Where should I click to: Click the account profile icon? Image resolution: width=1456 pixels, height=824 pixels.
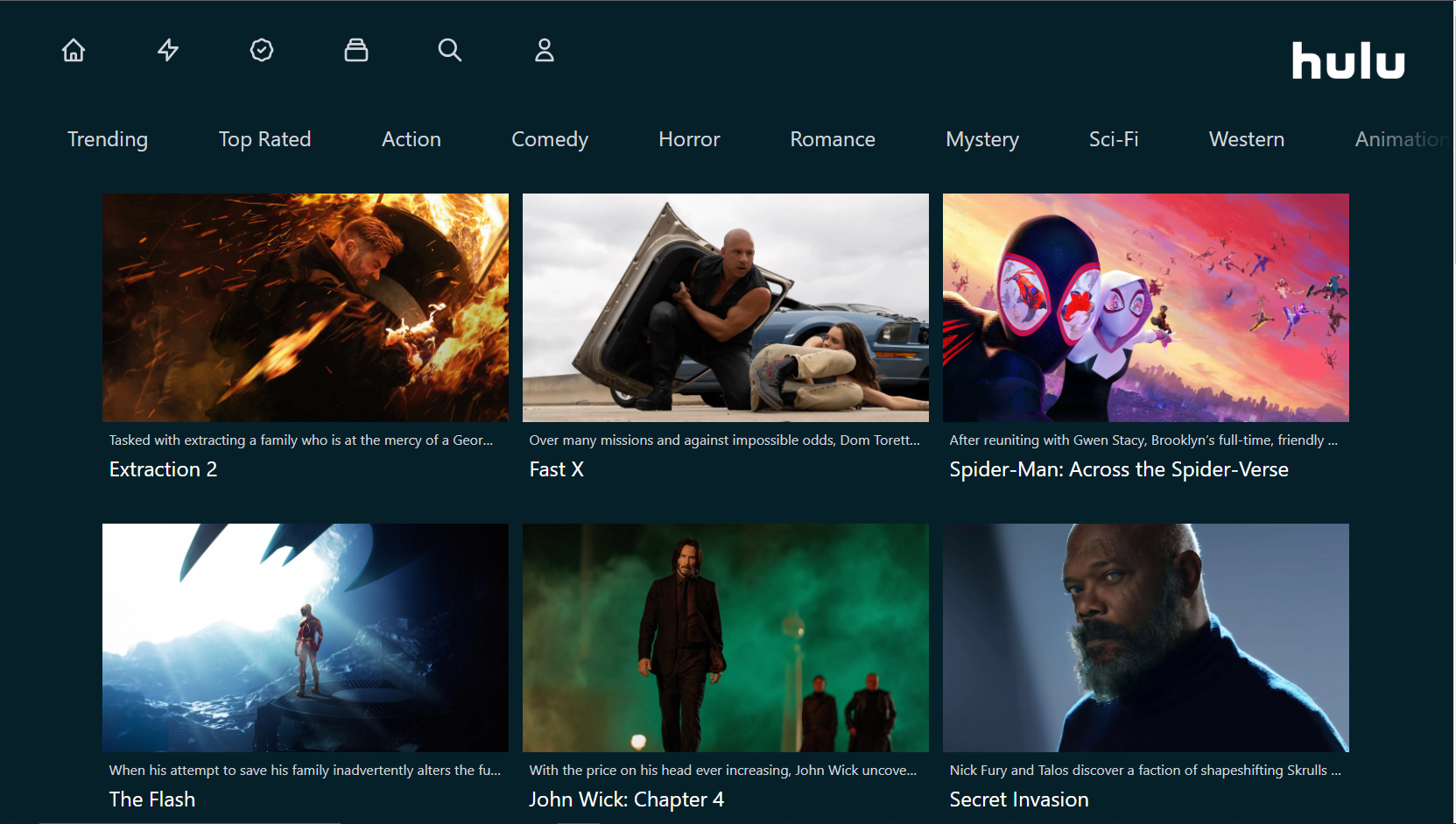coord(545,51)
